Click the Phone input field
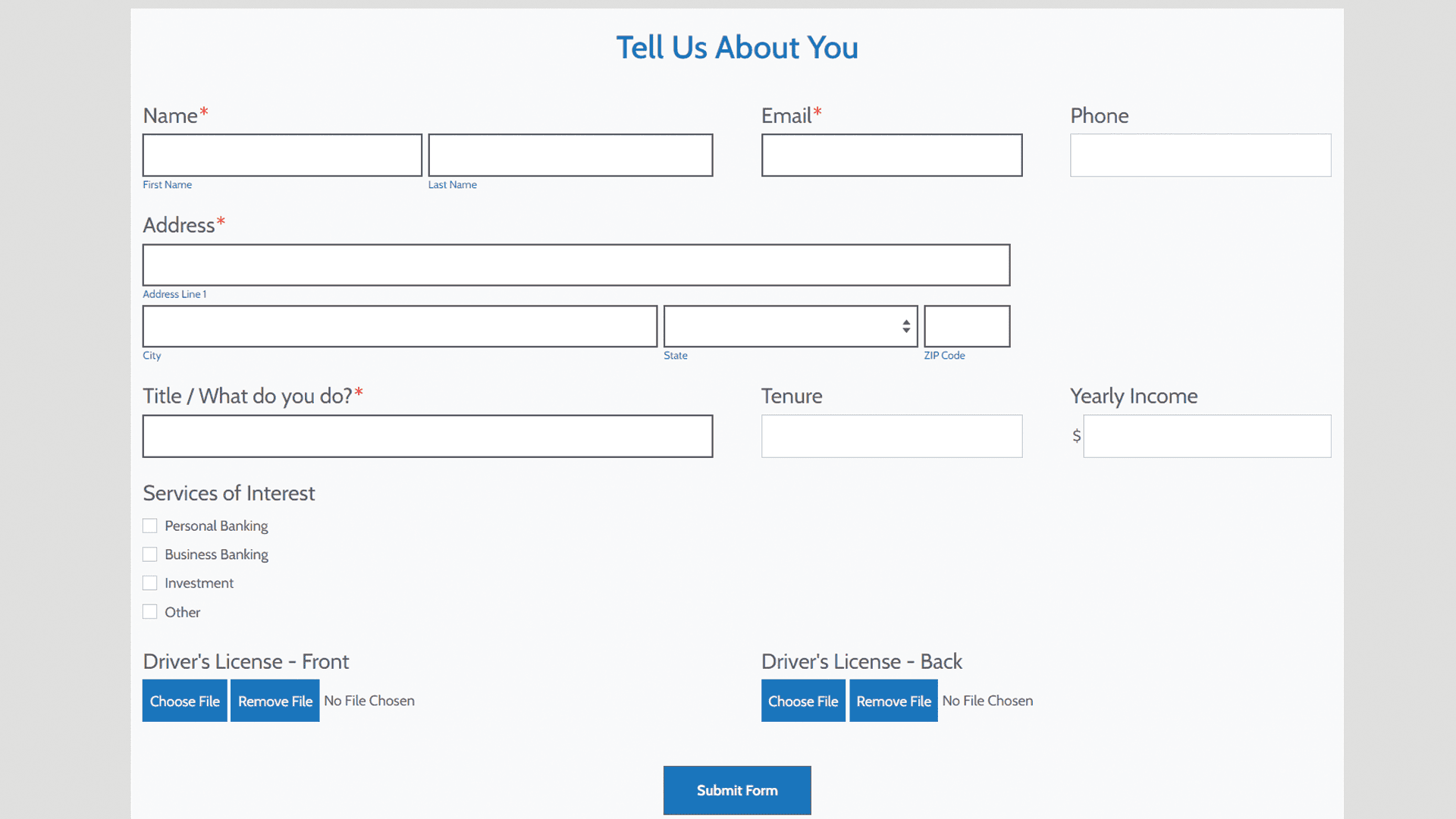Screen dimensions: 1456x819 tap(1200, 155)
